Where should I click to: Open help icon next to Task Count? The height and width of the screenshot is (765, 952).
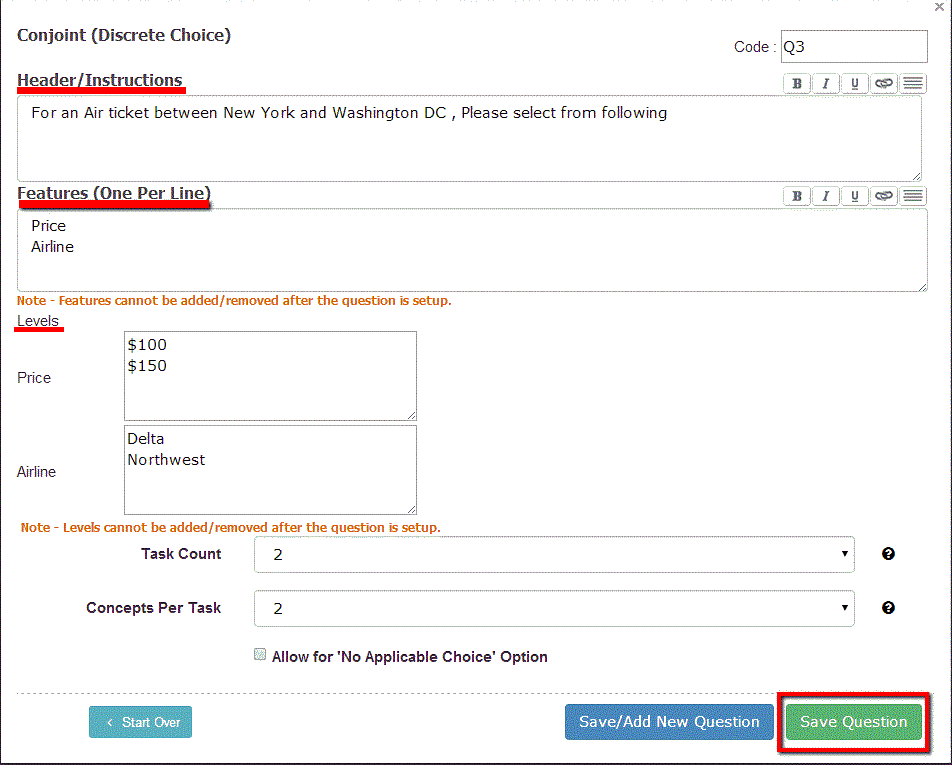point(888,554)
